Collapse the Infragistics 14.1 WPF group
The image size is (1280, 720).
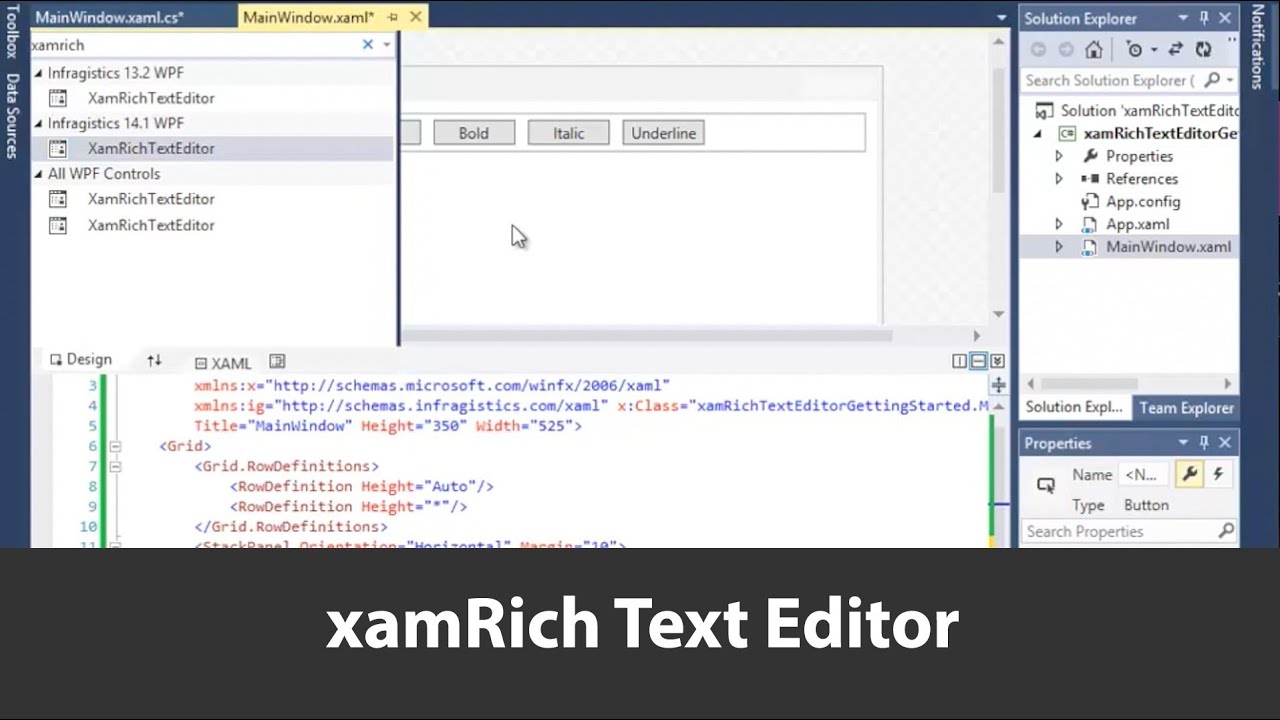pyautogui.click(x=39, y=123)
